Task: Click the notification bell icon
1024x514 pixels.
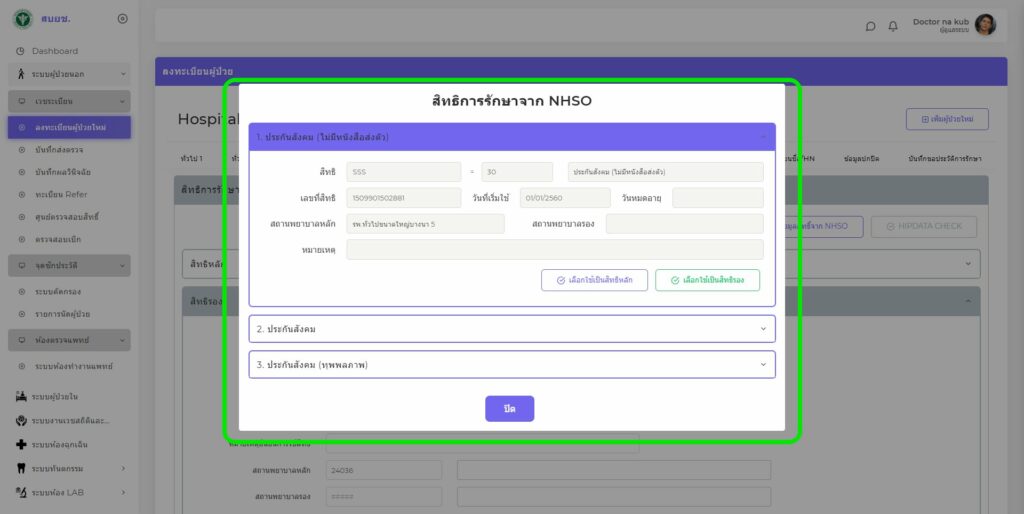Action: (893, 26)
